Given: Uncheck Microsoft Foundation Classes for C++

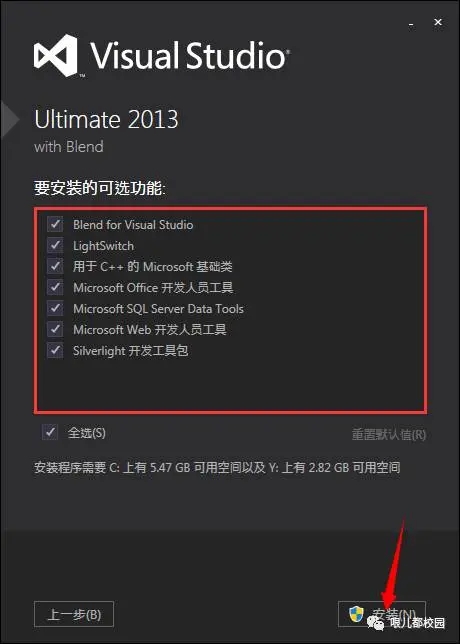Looking at the screenshot, I should [x=55, y=267].
